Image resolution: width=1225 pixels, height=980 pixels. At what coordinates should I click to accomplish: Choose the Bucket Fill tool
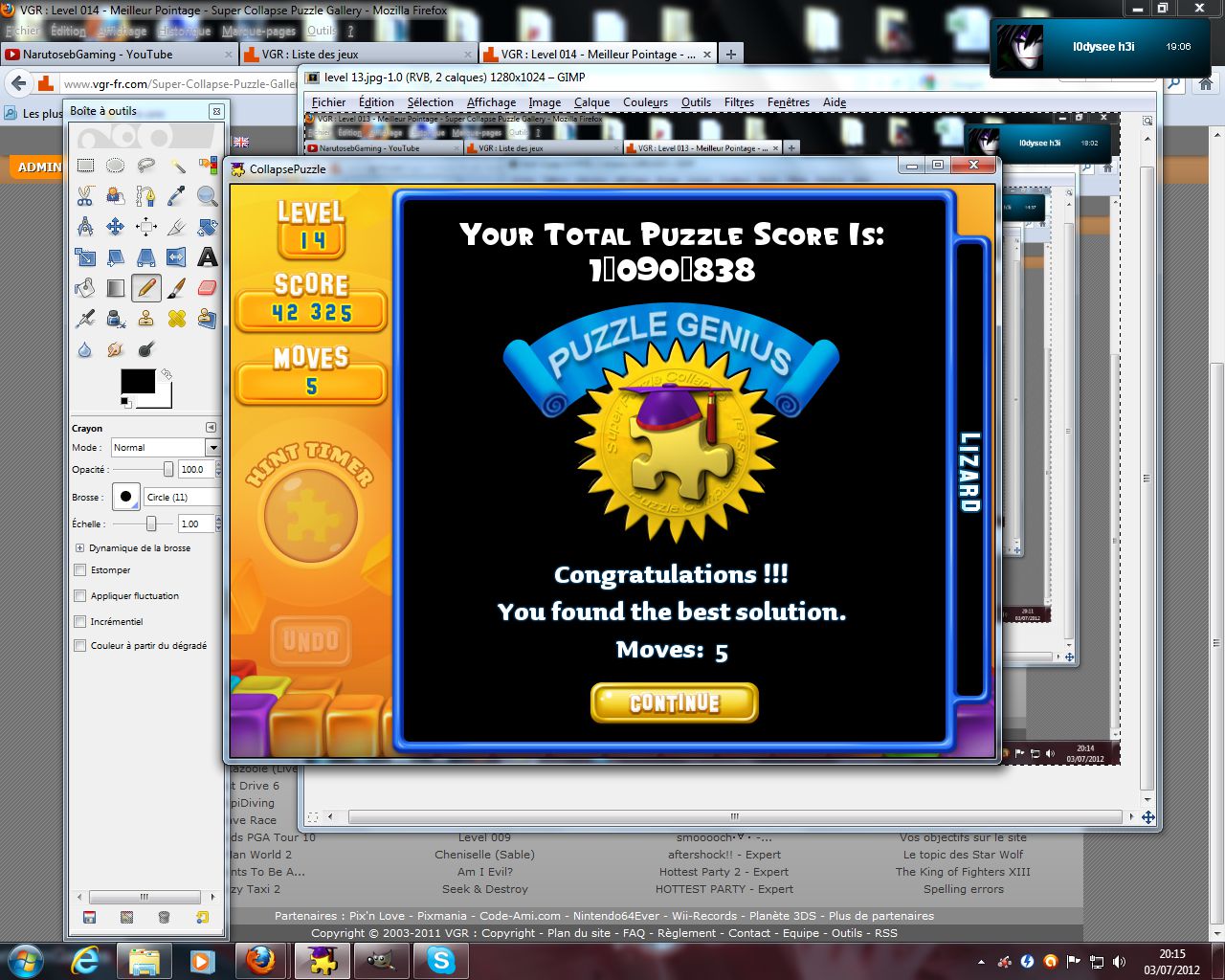(x=85, y=288)
